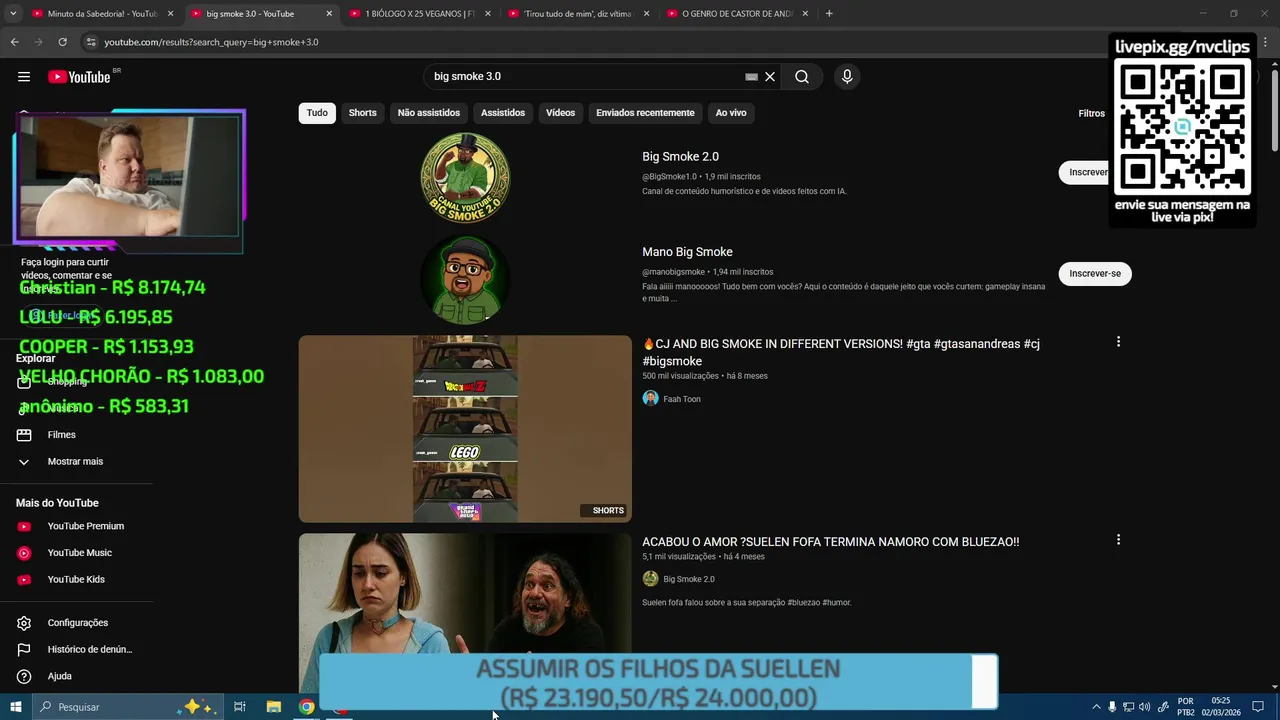
Task: Click the YouTube search input field
Action: pos(585,77)
